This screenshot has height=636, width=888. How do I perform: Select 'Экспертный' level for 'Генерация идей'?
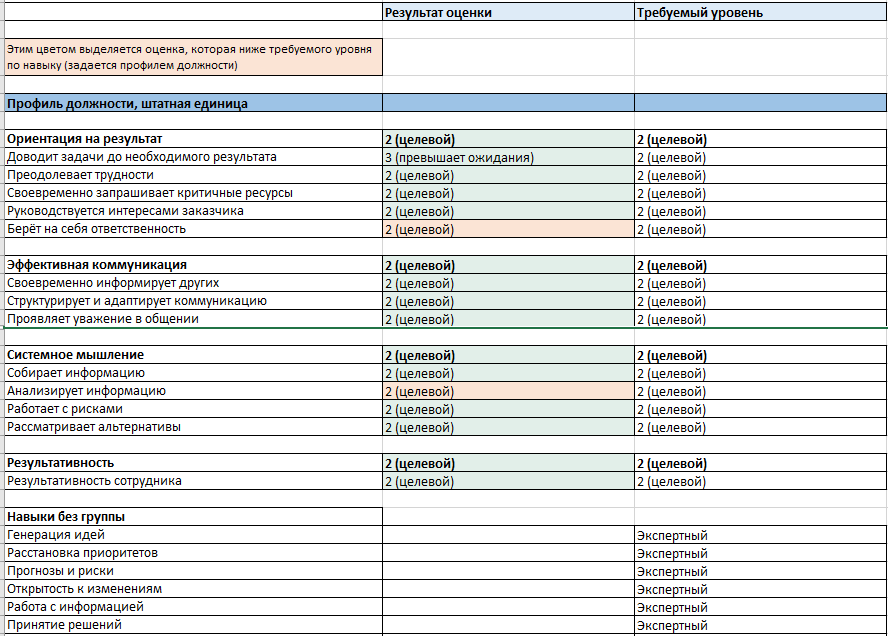tap(760, 535)
